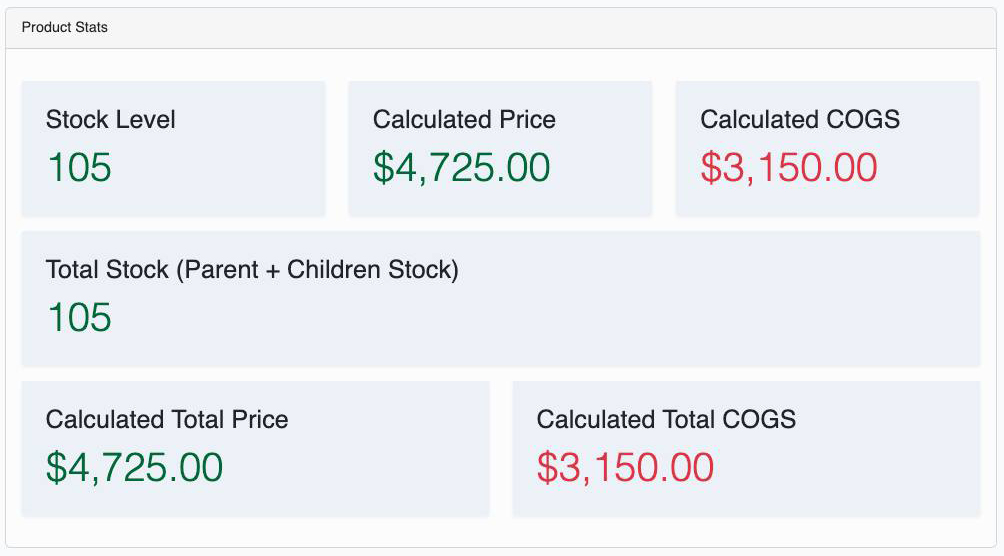The height and width of the screenshot is (556, 1004).
Task: Click the Total Stock (Parent + Children Stock) label
Action: (x=252, y=270)
